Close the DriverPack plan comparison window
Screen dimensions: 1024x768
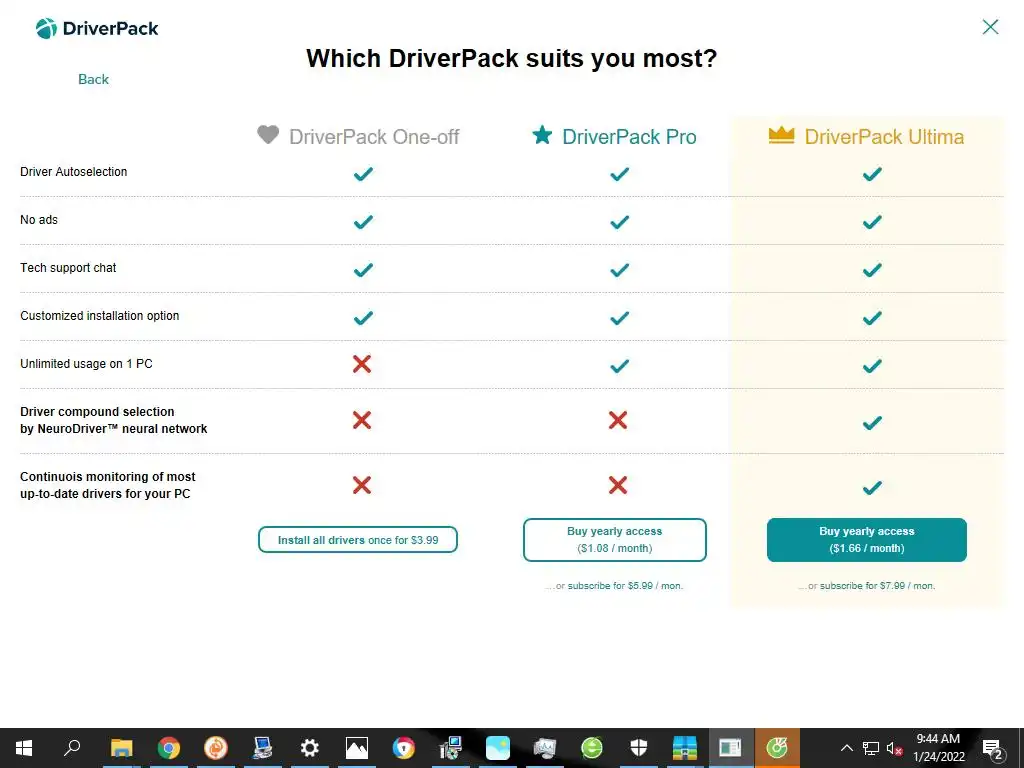click(x=990, y=27)
